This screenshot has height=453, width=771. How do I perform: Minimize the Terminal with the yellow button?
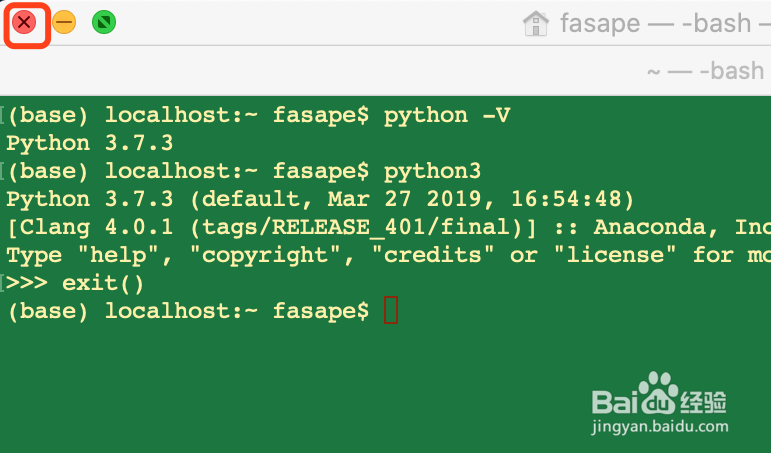point(64,23)
